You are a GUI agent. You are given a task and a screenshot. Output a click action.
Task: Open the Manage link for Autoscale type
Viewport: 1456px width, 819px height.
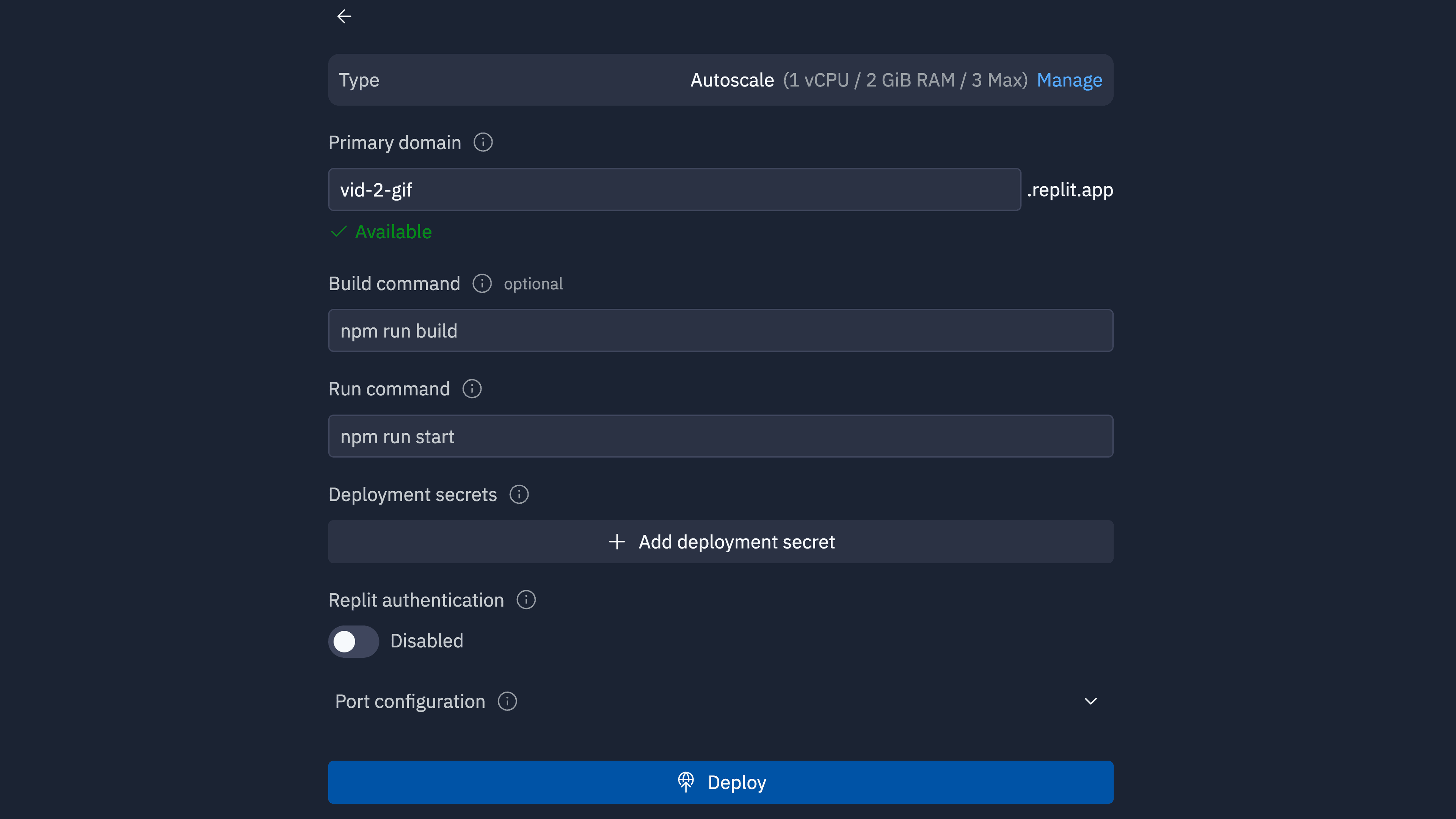point(1069,80)
